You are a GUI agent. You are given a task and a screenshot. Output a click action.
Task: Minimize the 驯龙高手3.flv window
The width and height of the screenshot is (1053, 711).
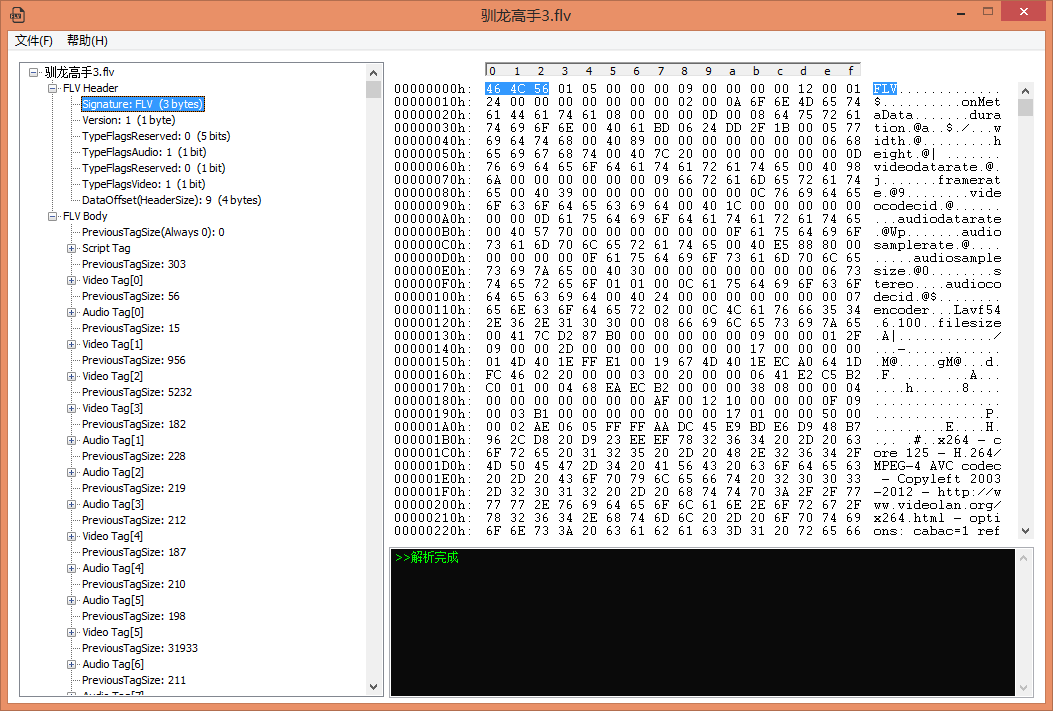pos(962,12)
